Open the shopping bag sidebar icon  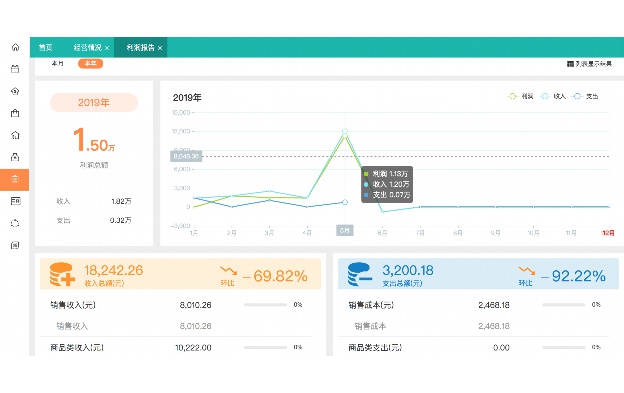coord(15,113)
